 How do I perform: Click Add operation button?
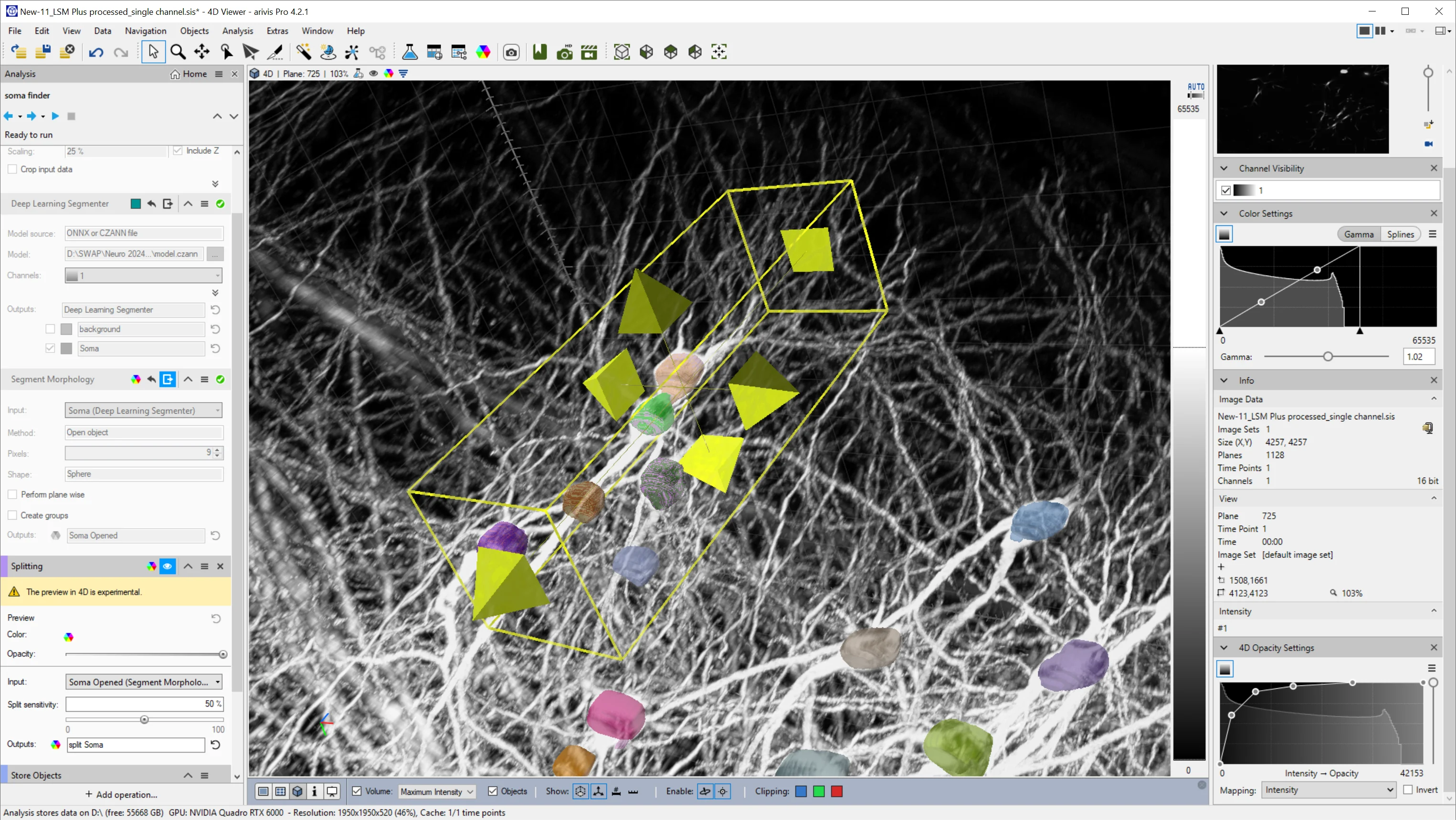click(x=121, y=795)
